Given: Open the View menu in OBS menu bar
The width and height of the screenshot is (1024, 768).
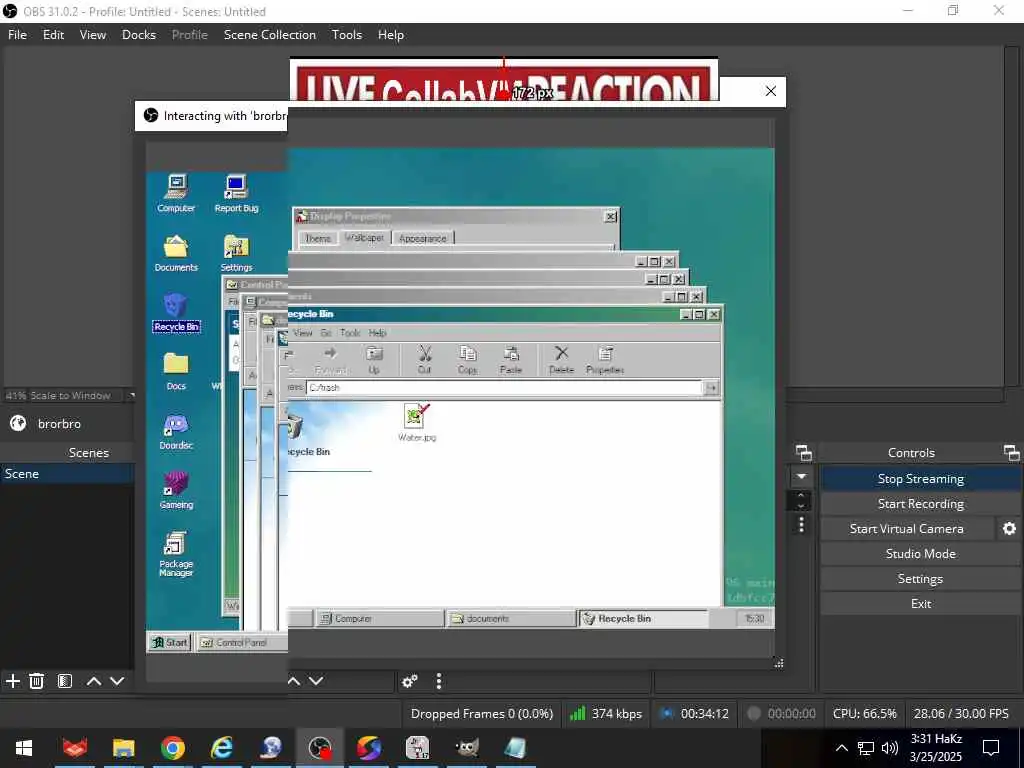Looking at the screenshot, I should click(x=93, y=35).
